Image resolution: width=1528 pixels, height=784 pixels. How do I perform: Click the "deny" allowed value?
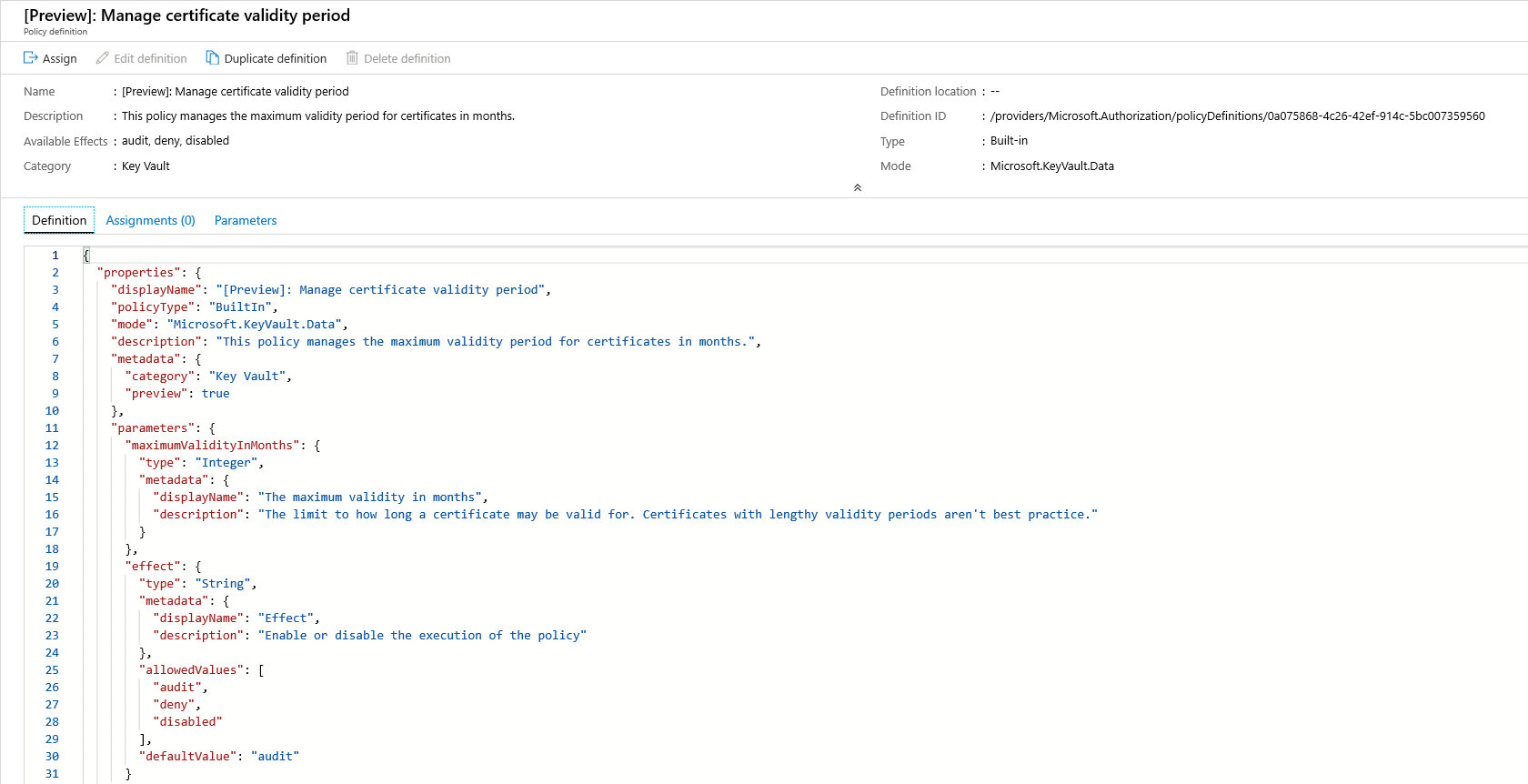(x=174, y=704)
